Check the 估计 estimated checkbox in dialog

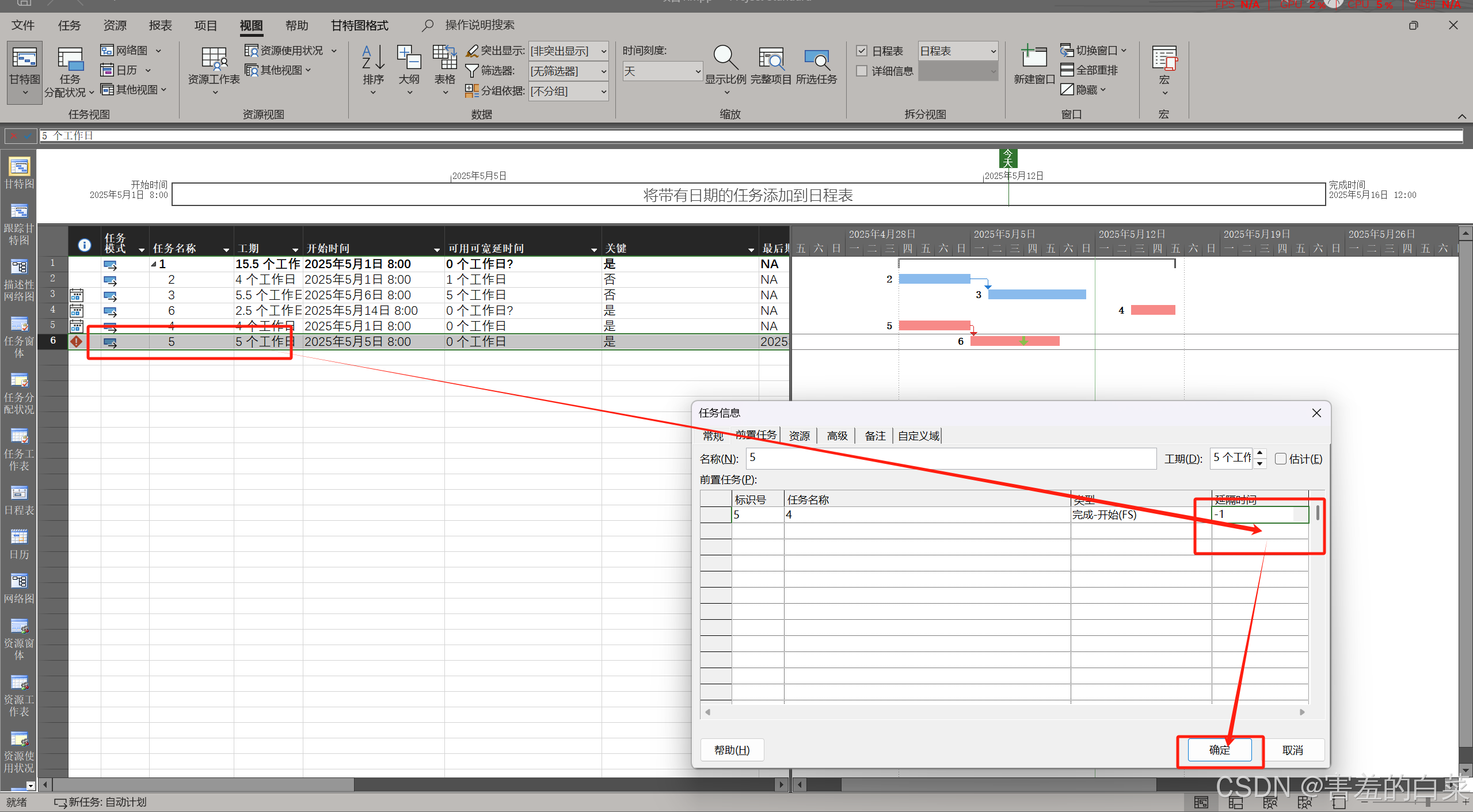[x=1280, y=459]
